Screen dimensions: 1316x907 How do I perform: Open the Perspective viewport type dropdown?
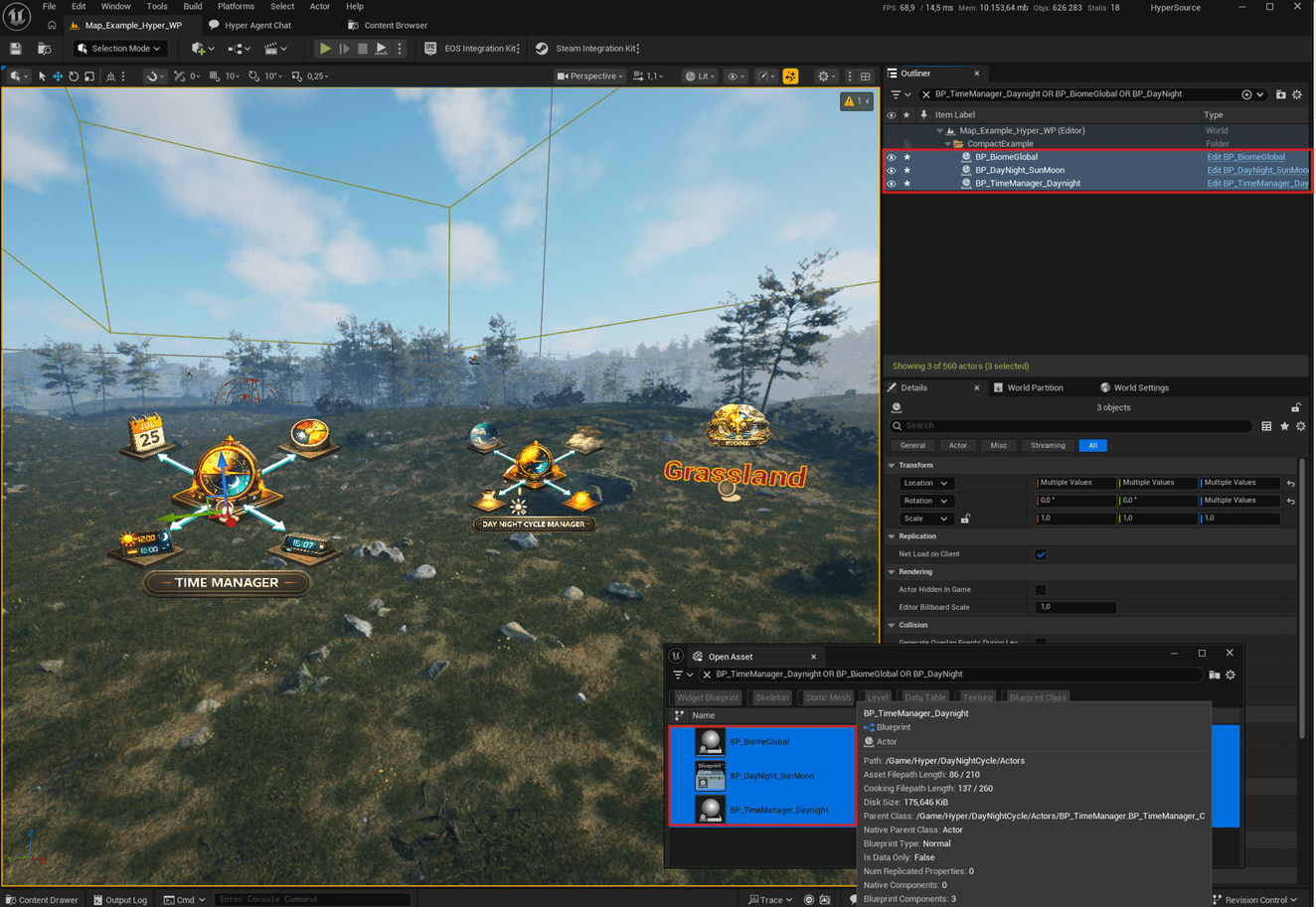tap(590, 76)
